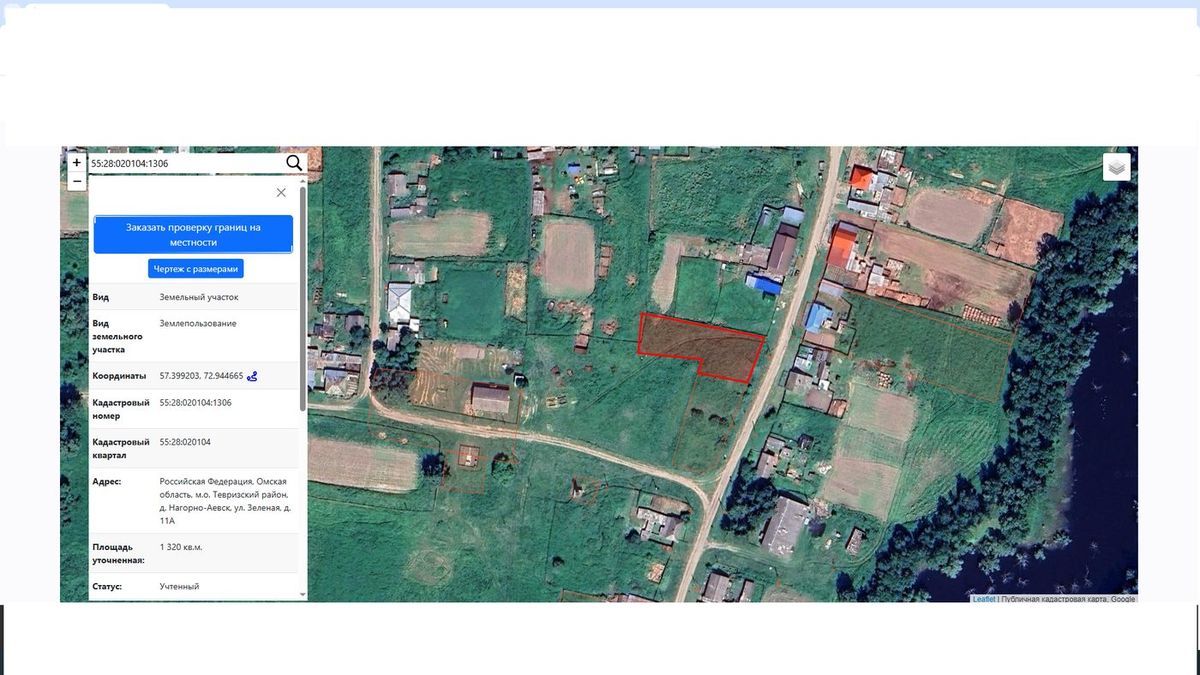Zoom out the map with minus button
Image resolution: width=1200 pixels, height=675 pixels.
(x=77, y=181)
